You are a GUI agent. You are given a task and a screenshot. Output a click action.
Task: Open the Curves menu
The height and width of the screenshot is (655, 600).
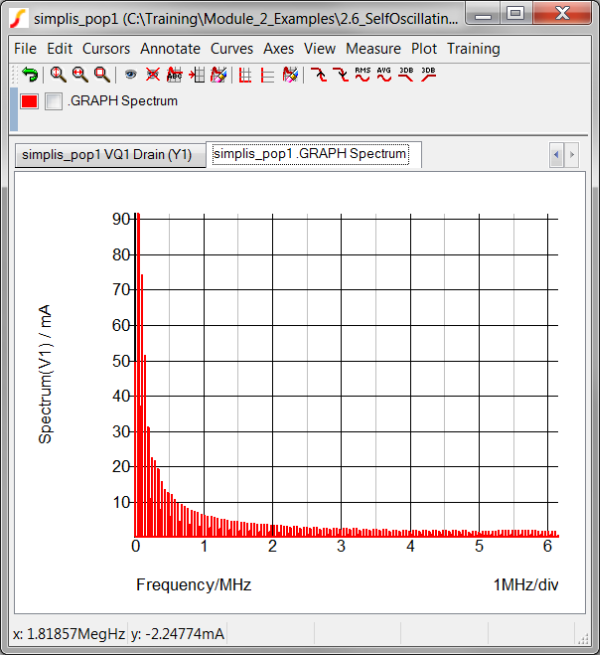tap(232, 48)
